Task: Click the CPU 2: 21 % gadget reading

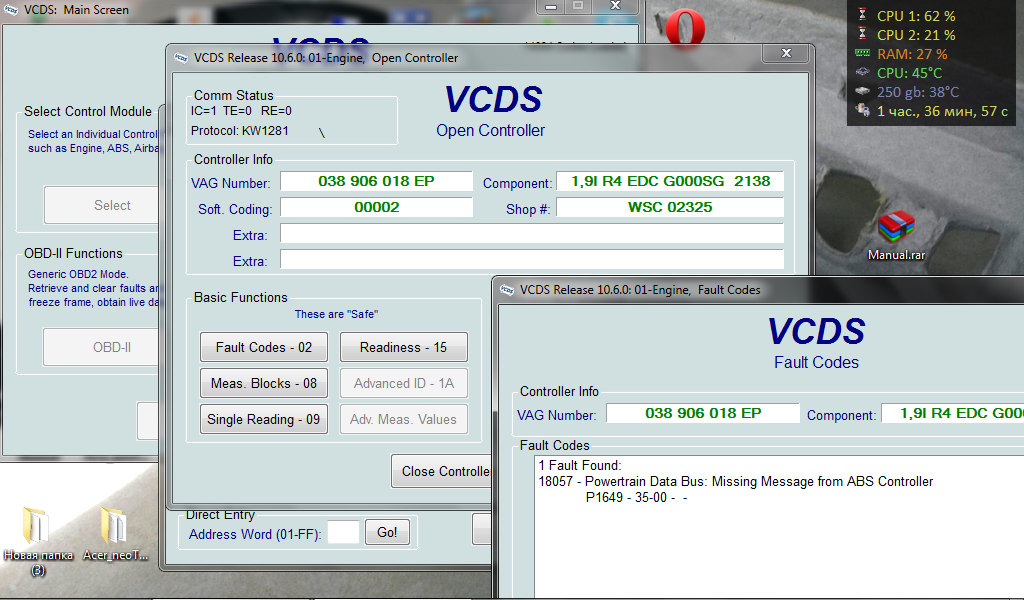Action: (916, 35)
